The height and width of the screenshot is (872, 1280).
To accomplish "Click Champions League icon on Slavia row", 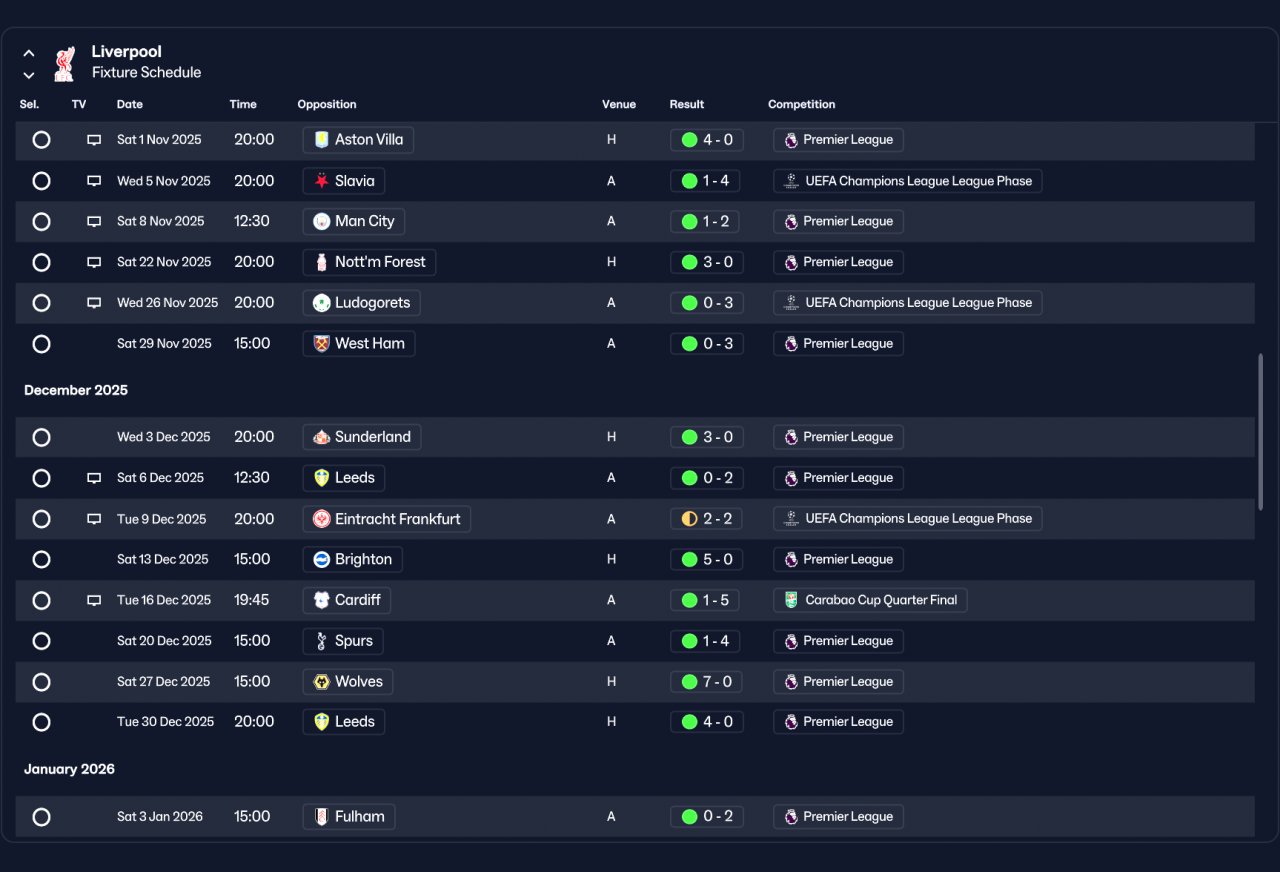I will (x=791, y=181).
